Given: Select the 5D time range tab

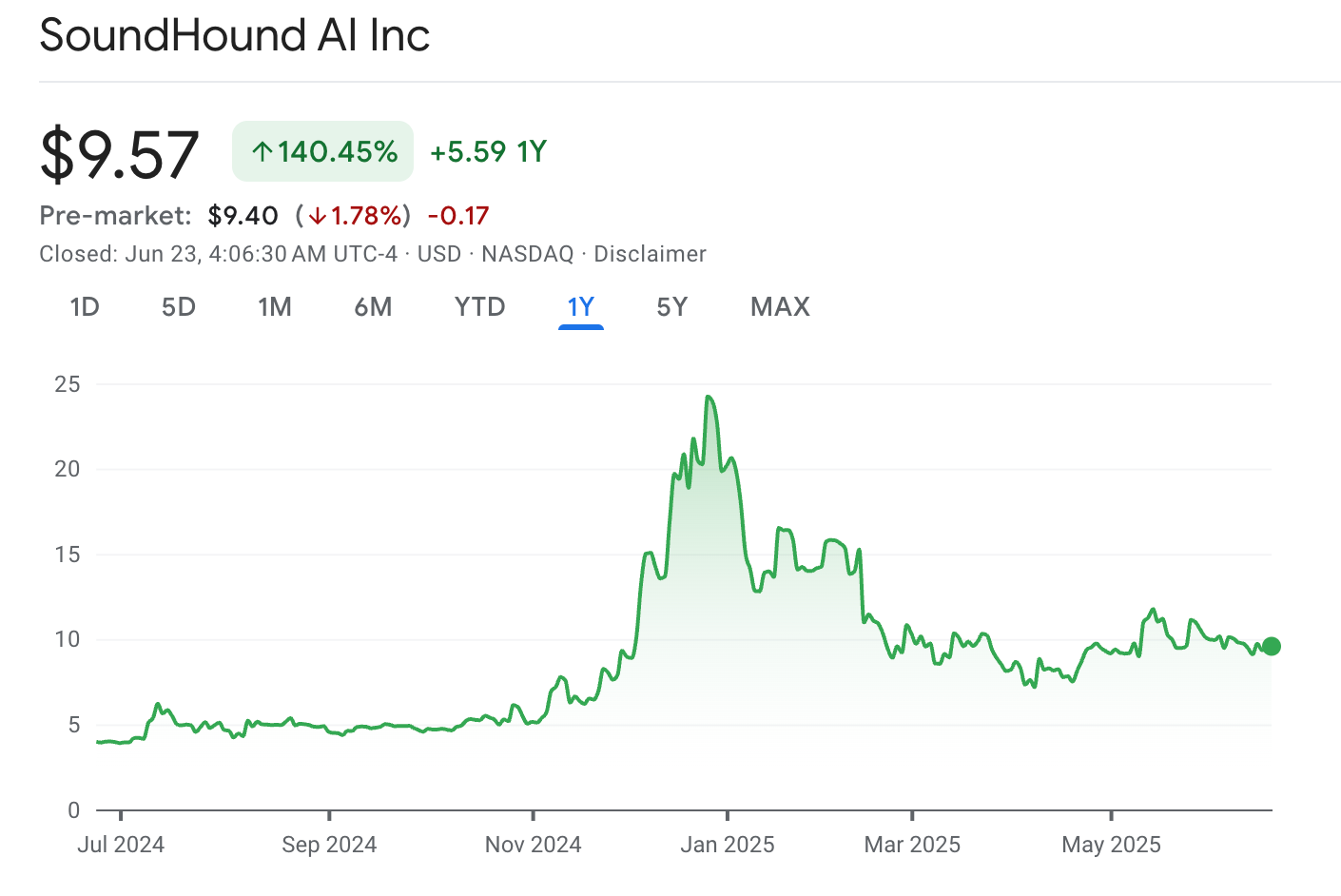Looking at the screenshot, I should click(x=179, y=307).
